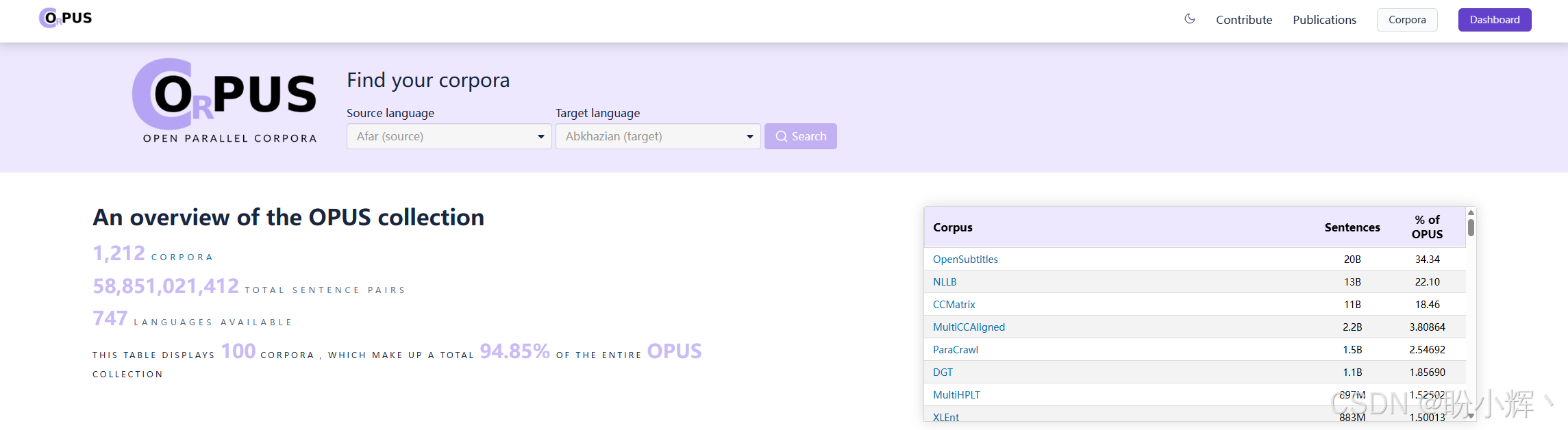Click the OPUS logo in the navbar

point(66,18)
